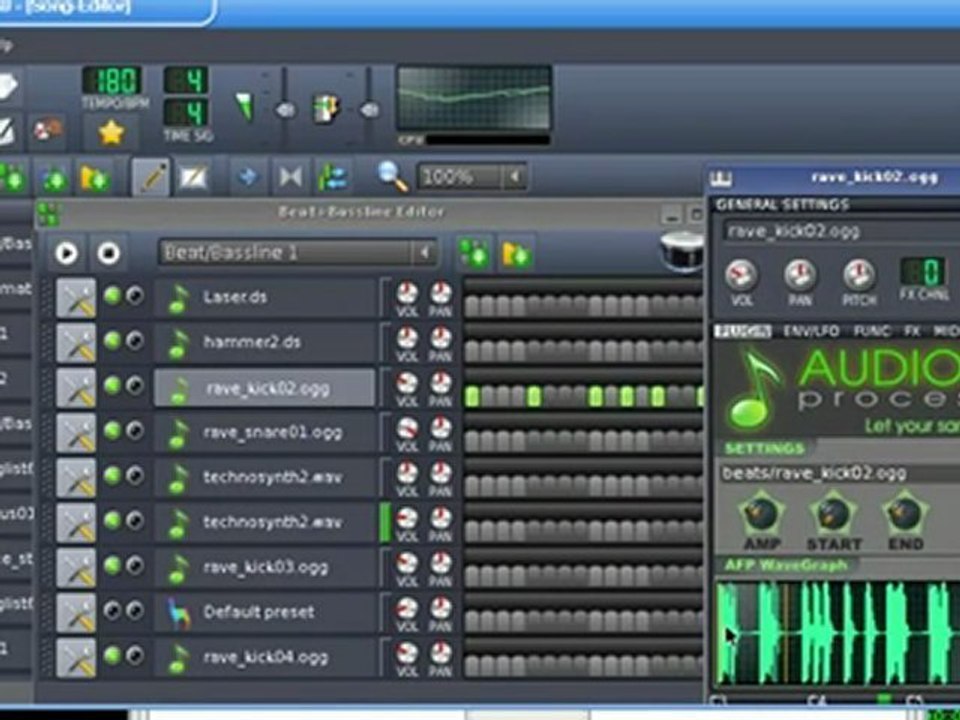Image resolution: width=960 pixels, height=720 pixels.
Task: Open track operations menu for rave_kick03.ogg
Action: click(77, 568)
